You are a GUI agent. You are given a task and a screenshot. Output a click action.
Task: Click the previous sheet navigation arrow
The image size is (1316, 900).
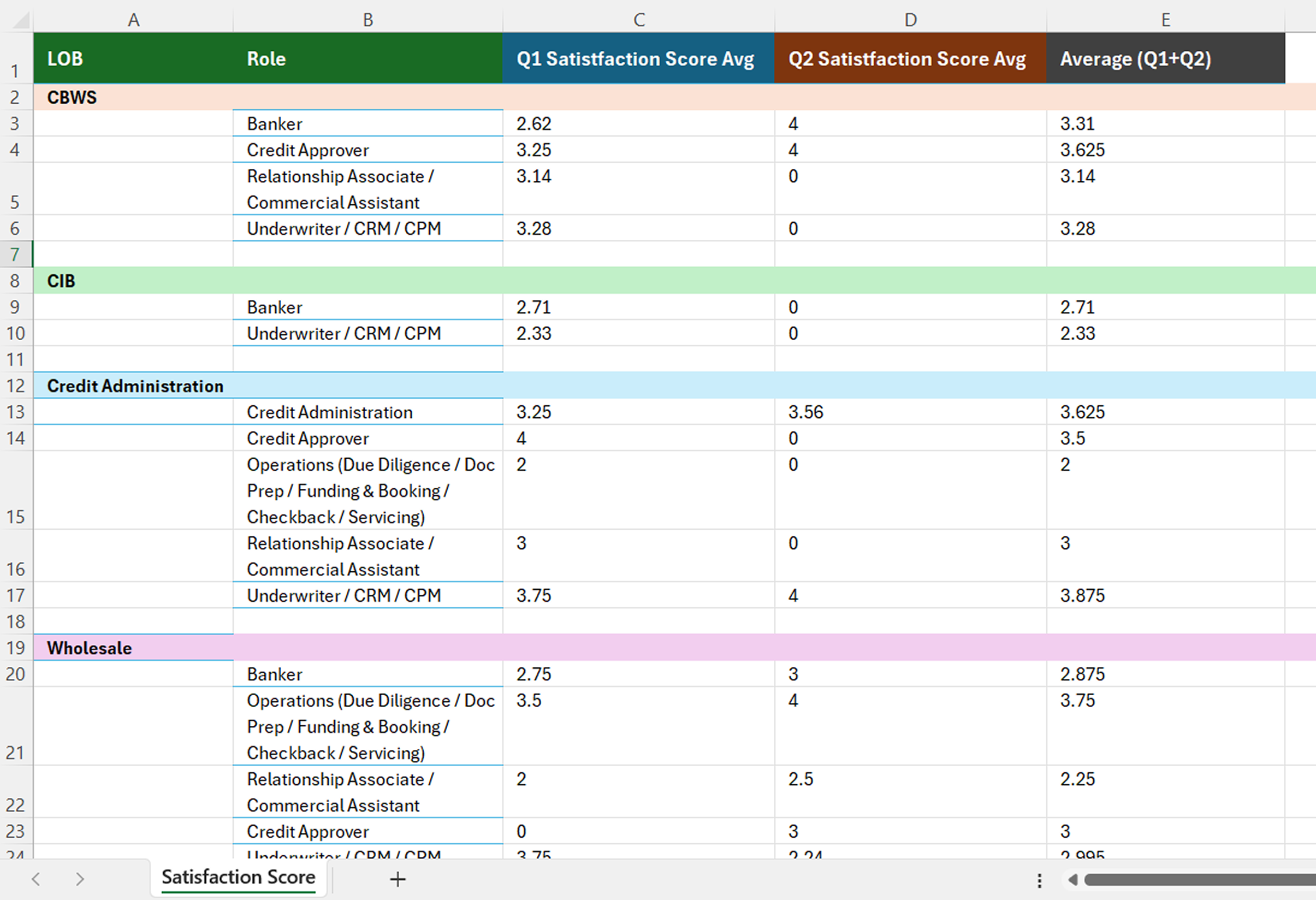click(x=35, y=879)
